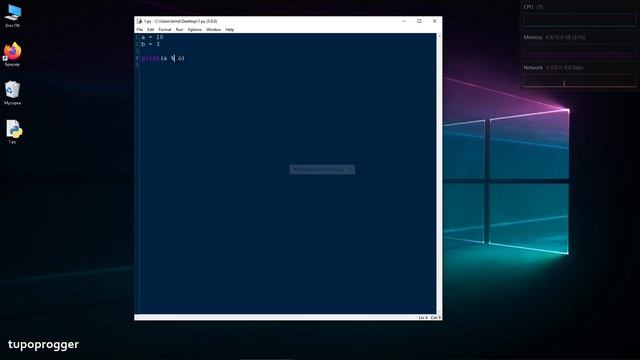Screen dimensions: 640x360
Task: Place cursor on line 'b = 3'
Action: click(151, 44)
